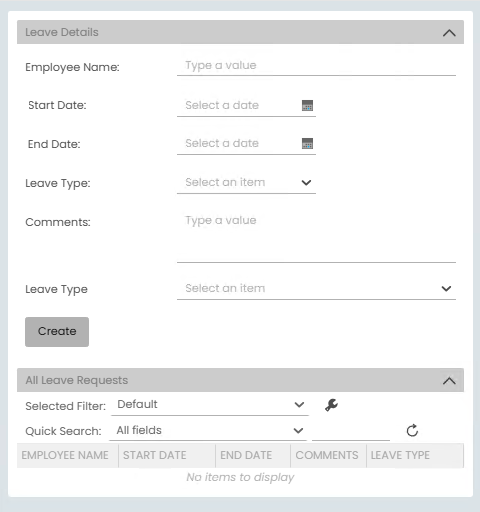Open the wide Leave Type dropdown above Create
480x512 pixels.
point(316,289)
